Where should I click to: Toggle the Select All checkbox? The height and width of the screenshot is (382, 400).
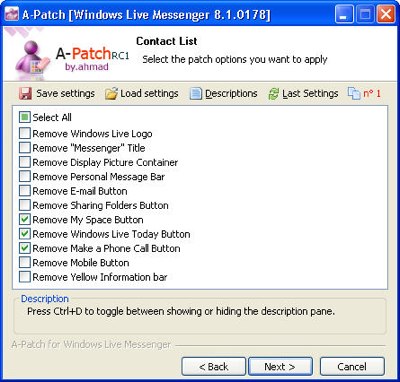tap(25, 117)
